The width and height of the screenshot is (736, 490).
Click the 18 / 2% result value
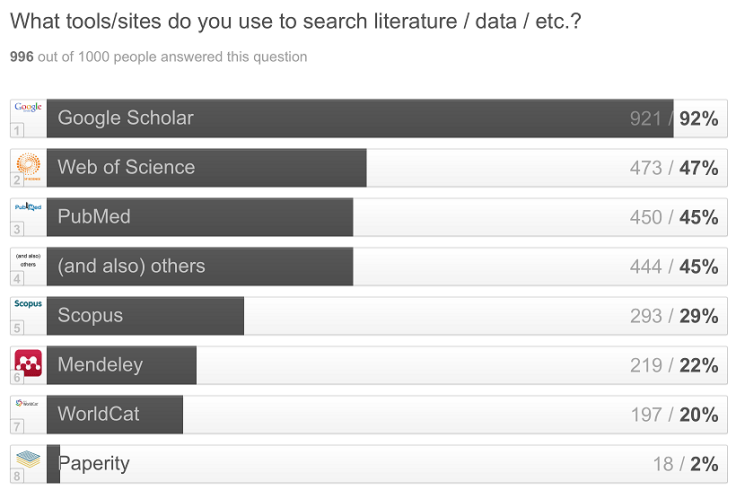685,464
